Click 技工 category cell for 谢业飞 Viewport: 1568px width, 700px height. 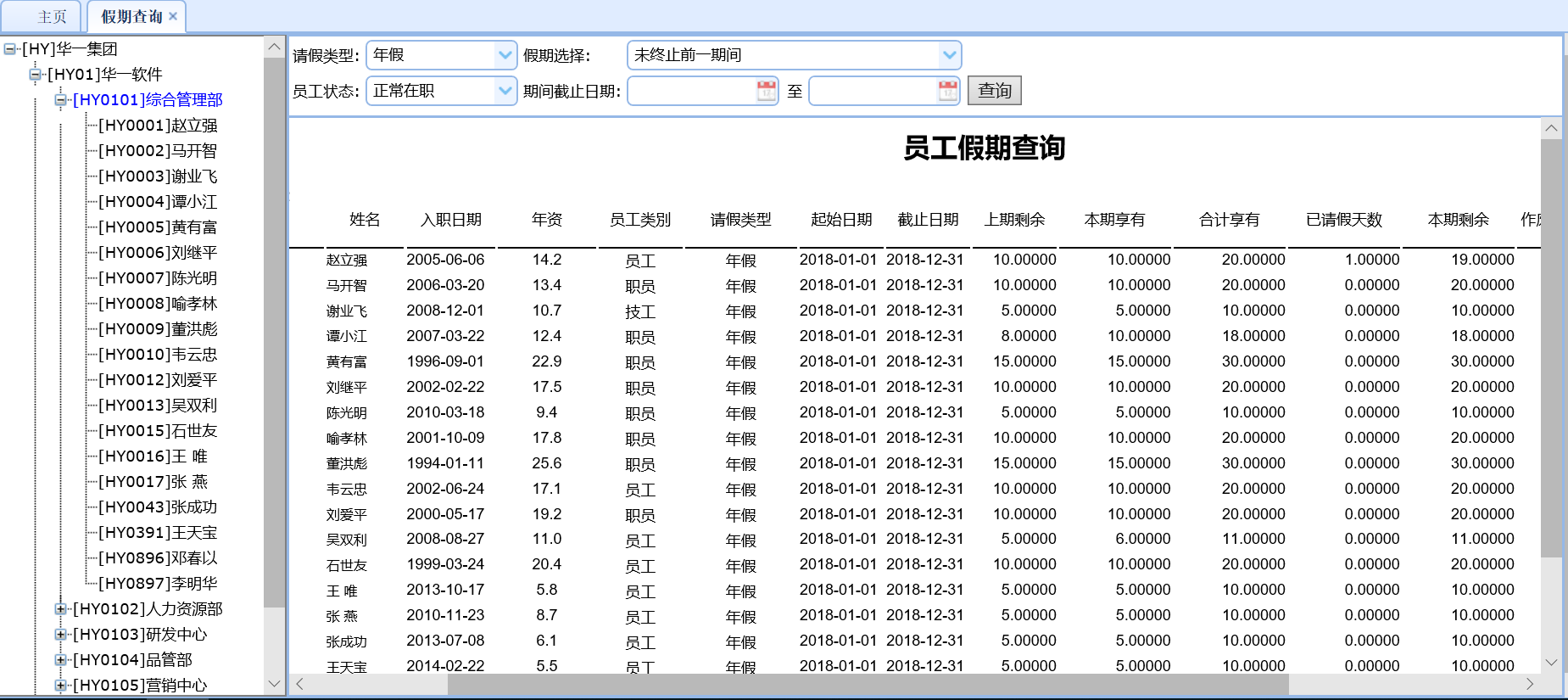tap(640, 311)
